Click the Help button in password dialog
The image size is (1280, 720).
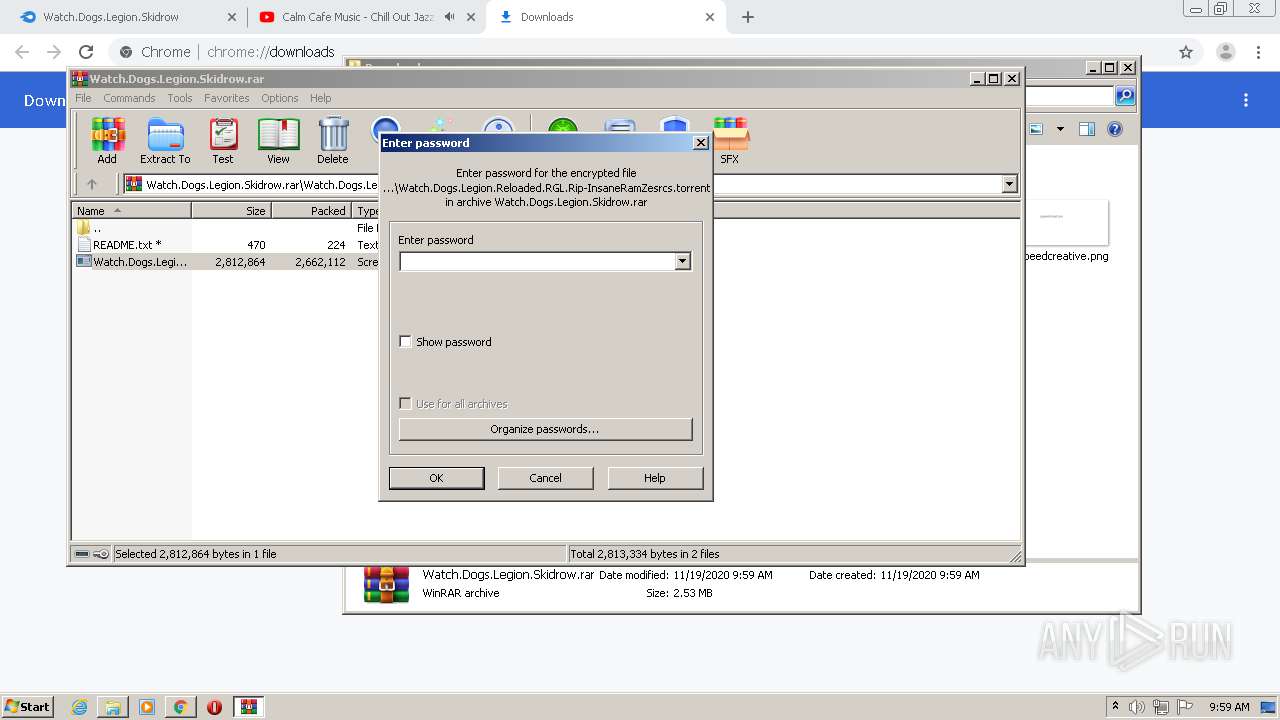tap(655, 478)
